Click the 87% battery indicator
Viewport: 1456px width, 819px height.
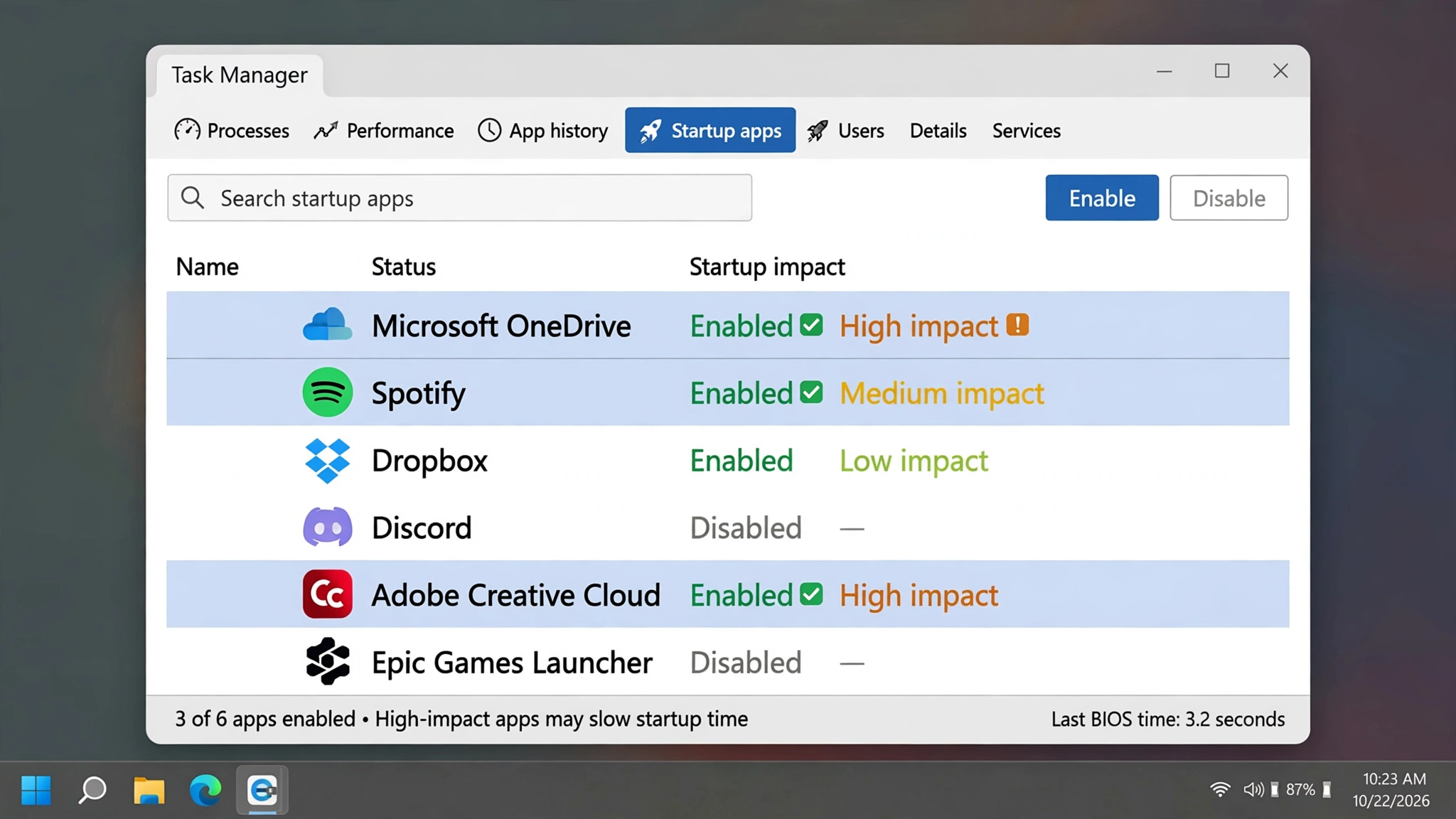pyautogui.click(x=1300, y=790)
